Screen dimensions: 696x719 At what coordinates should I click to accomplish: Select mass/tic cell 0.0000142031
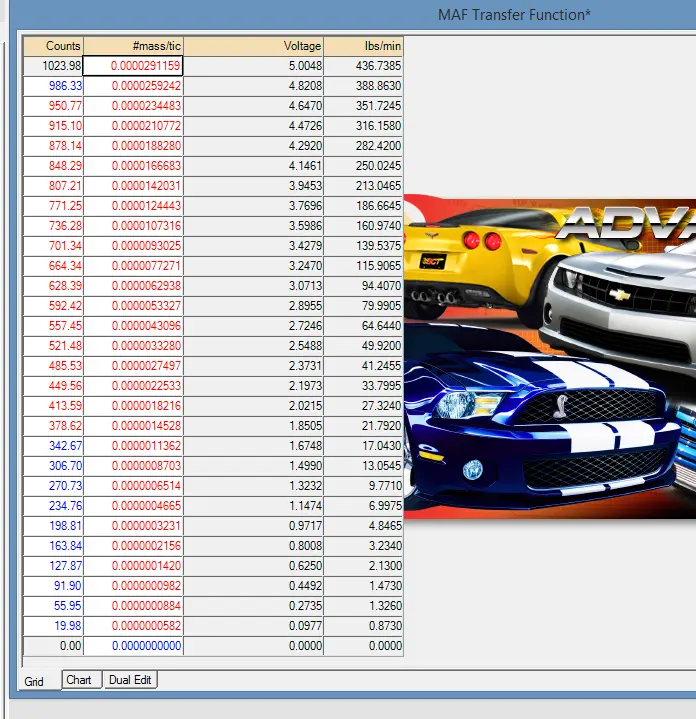(x=133, y=186)
